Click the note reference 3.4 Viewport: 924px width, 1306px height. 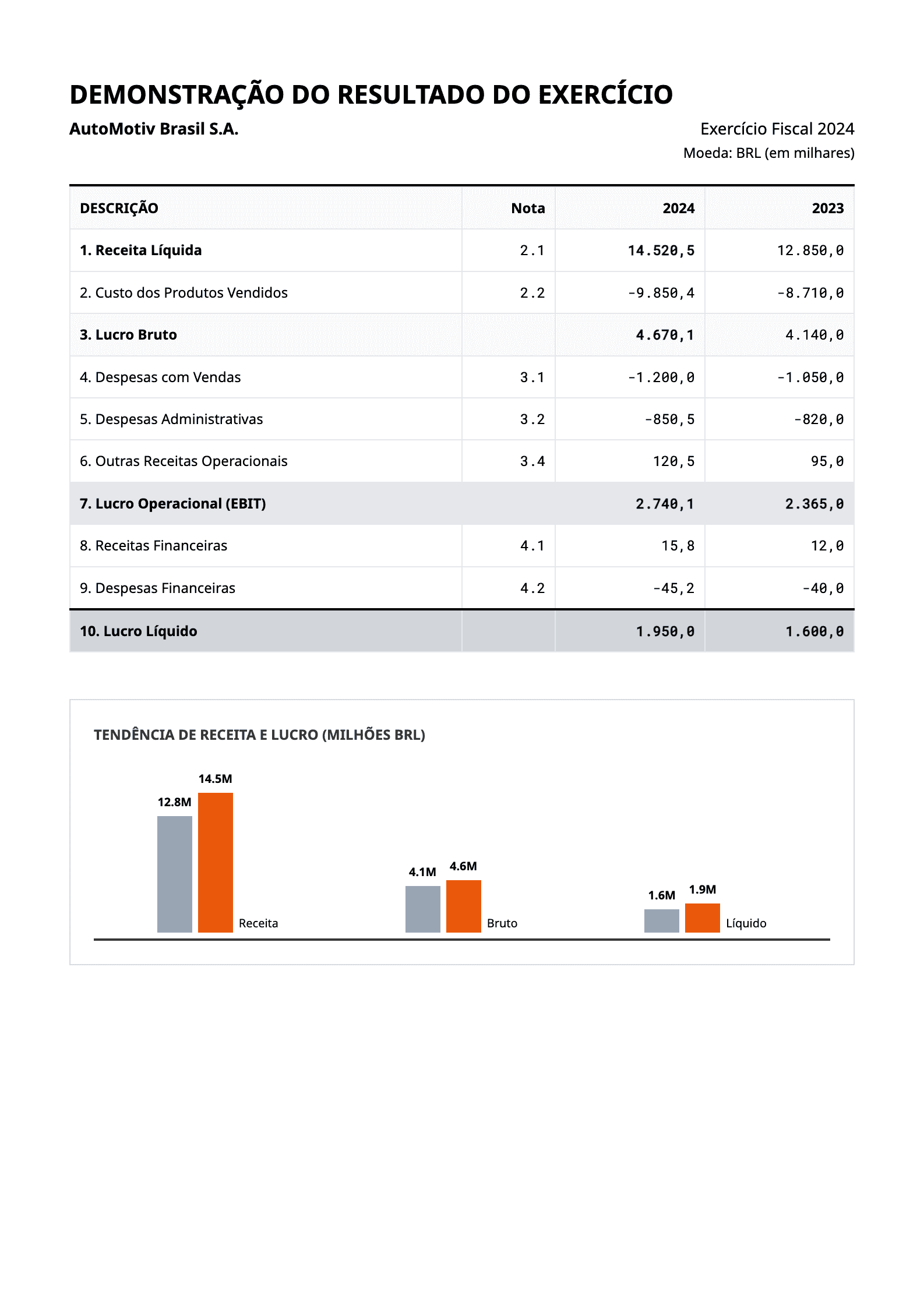coord(532,461)
